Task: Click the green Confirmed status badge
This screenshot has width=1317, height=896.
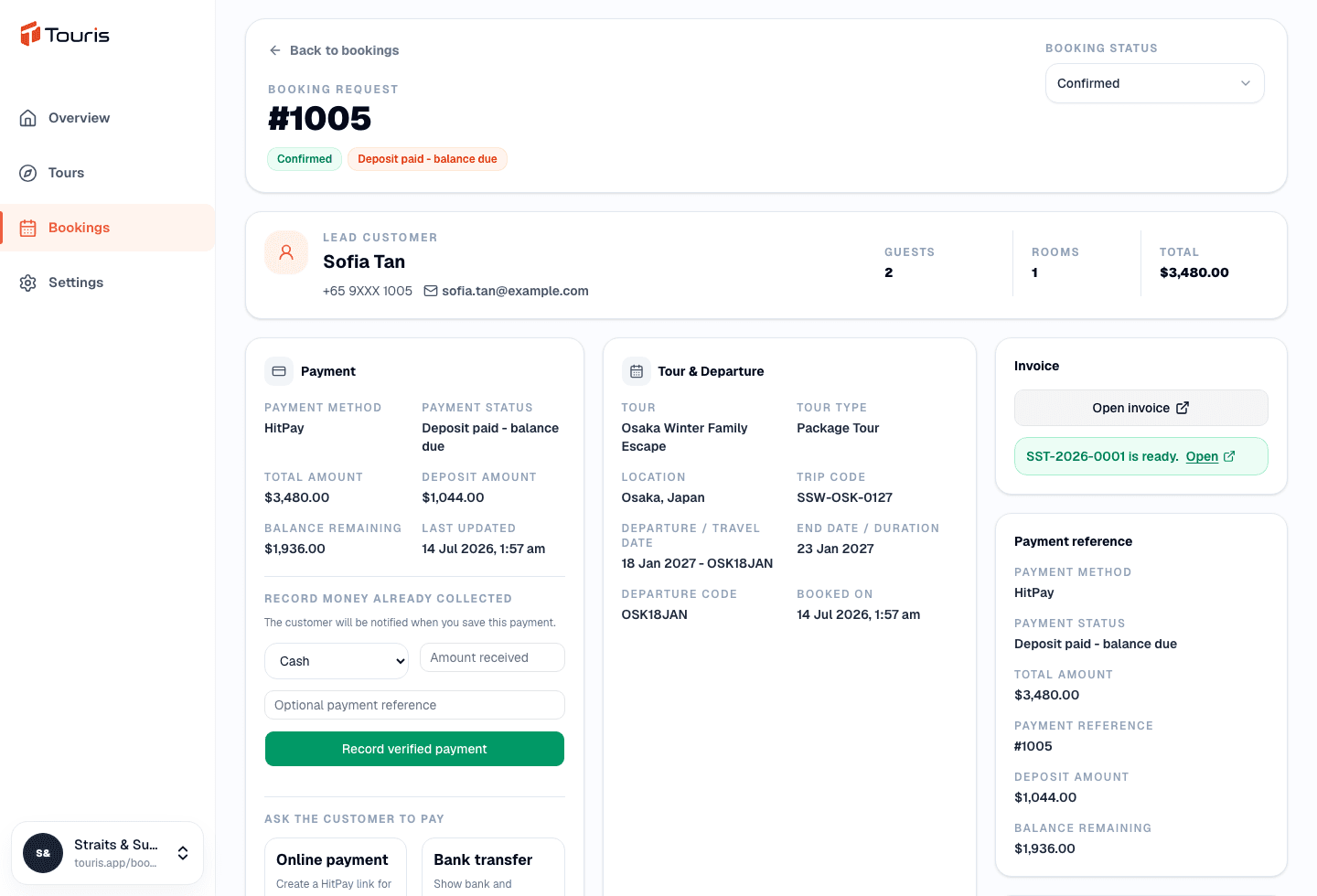Action: [x=305, y=159]
